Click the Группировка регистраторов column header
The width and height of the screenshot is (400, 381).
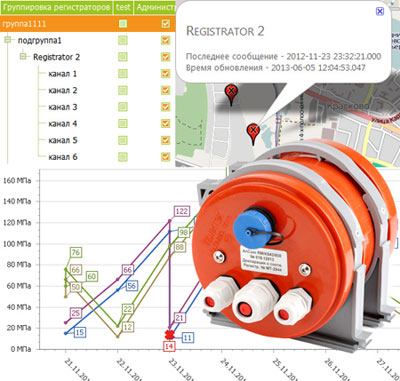tap(56, 7)
